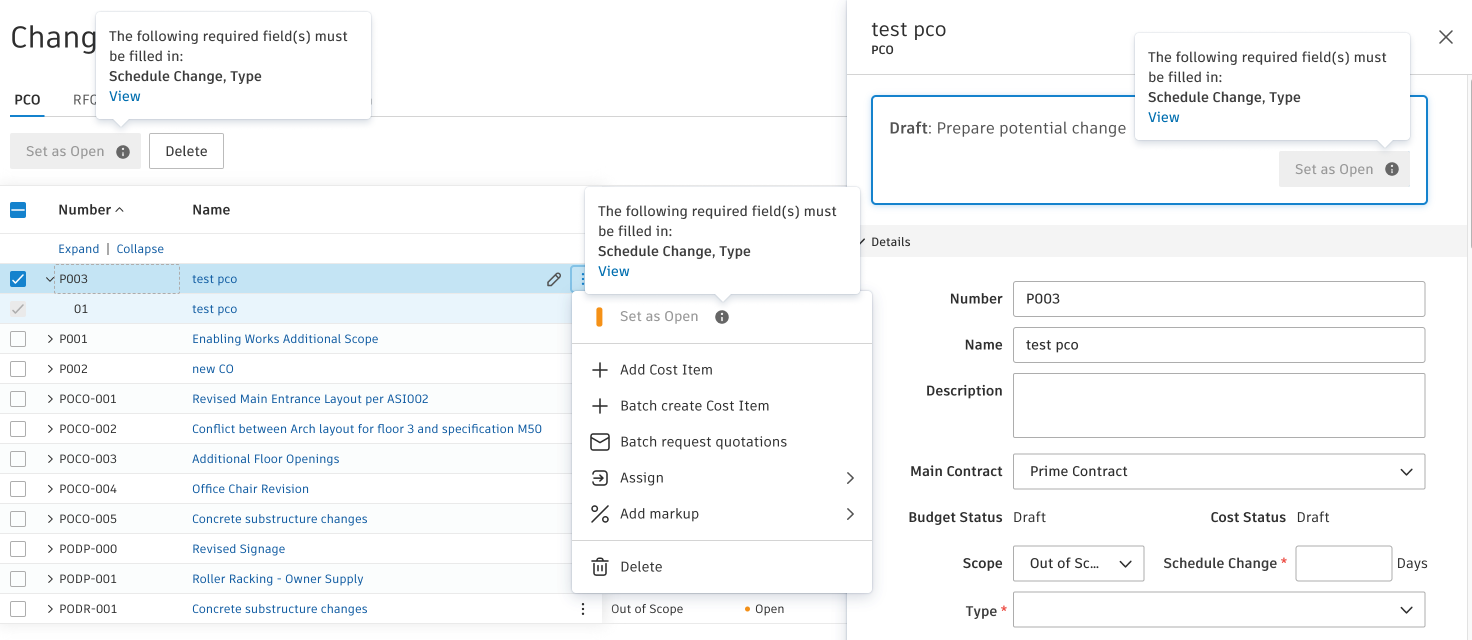1472x640 pixels.
Task: Uncheck the P003 row checkbox
Action: (18, 279)
